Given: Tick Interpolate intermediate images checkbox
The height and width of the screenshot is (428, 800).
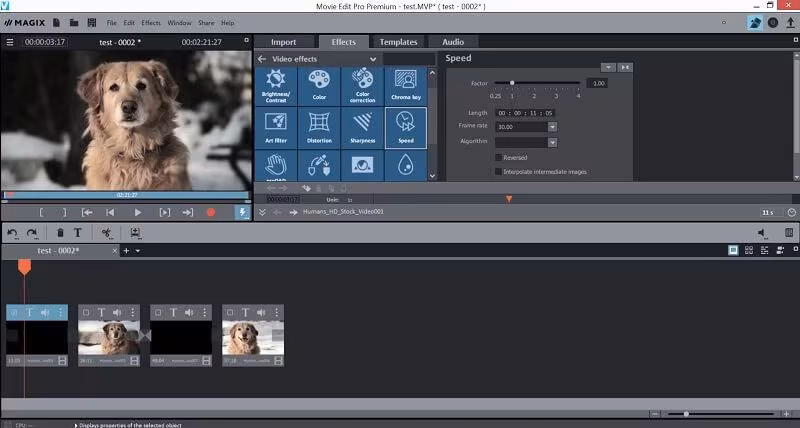Looking at the screenshot, I should pyautogui.click(x=498, y=172).
